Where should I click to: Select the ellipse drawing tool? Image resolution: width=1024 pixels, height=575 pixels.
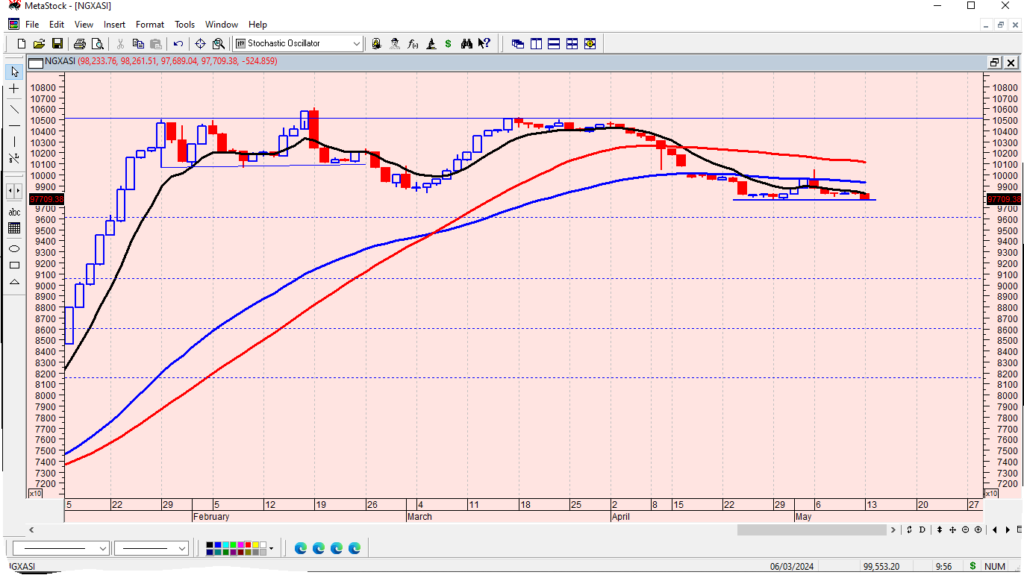(x=14, y=248)
